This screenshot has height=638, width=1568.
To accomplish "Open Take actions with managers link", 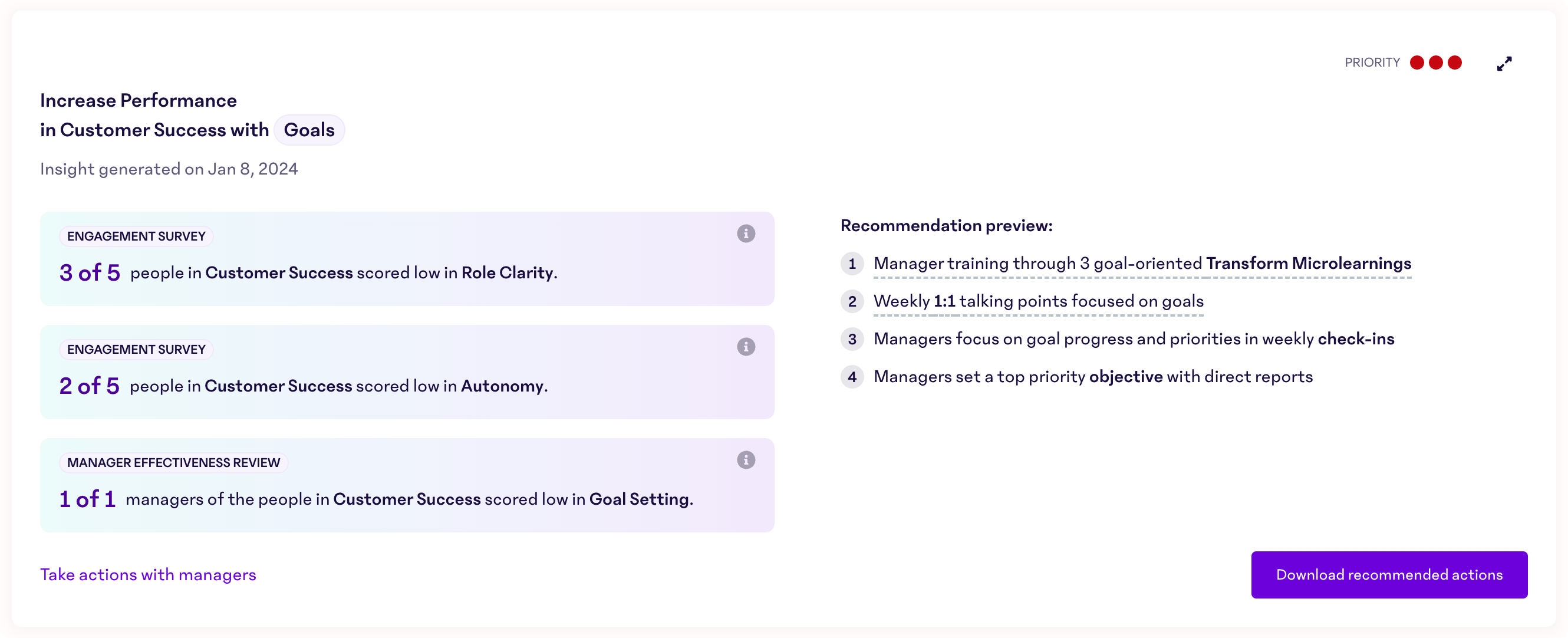I will click(148, 575).
